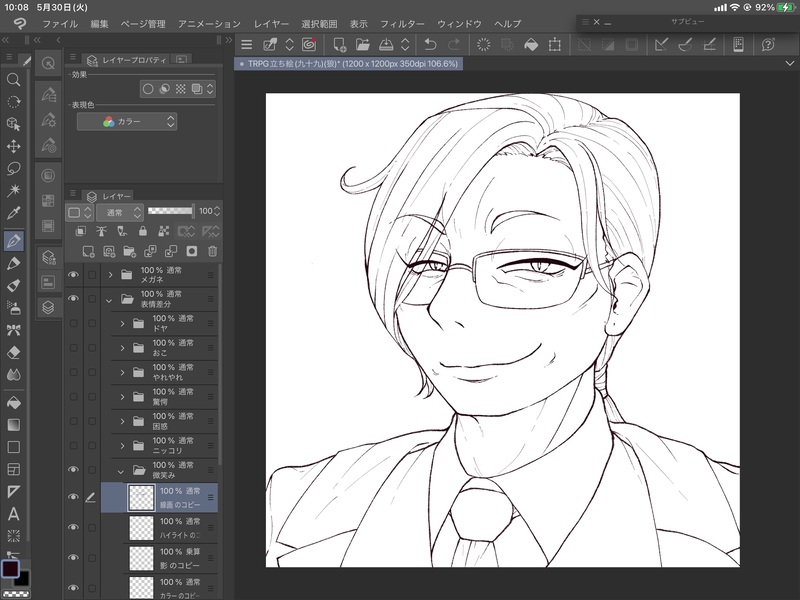Expand the おこ layer folder
This screenshot has height=600, width=800.
pyautogui.click(x=123, y=348)
